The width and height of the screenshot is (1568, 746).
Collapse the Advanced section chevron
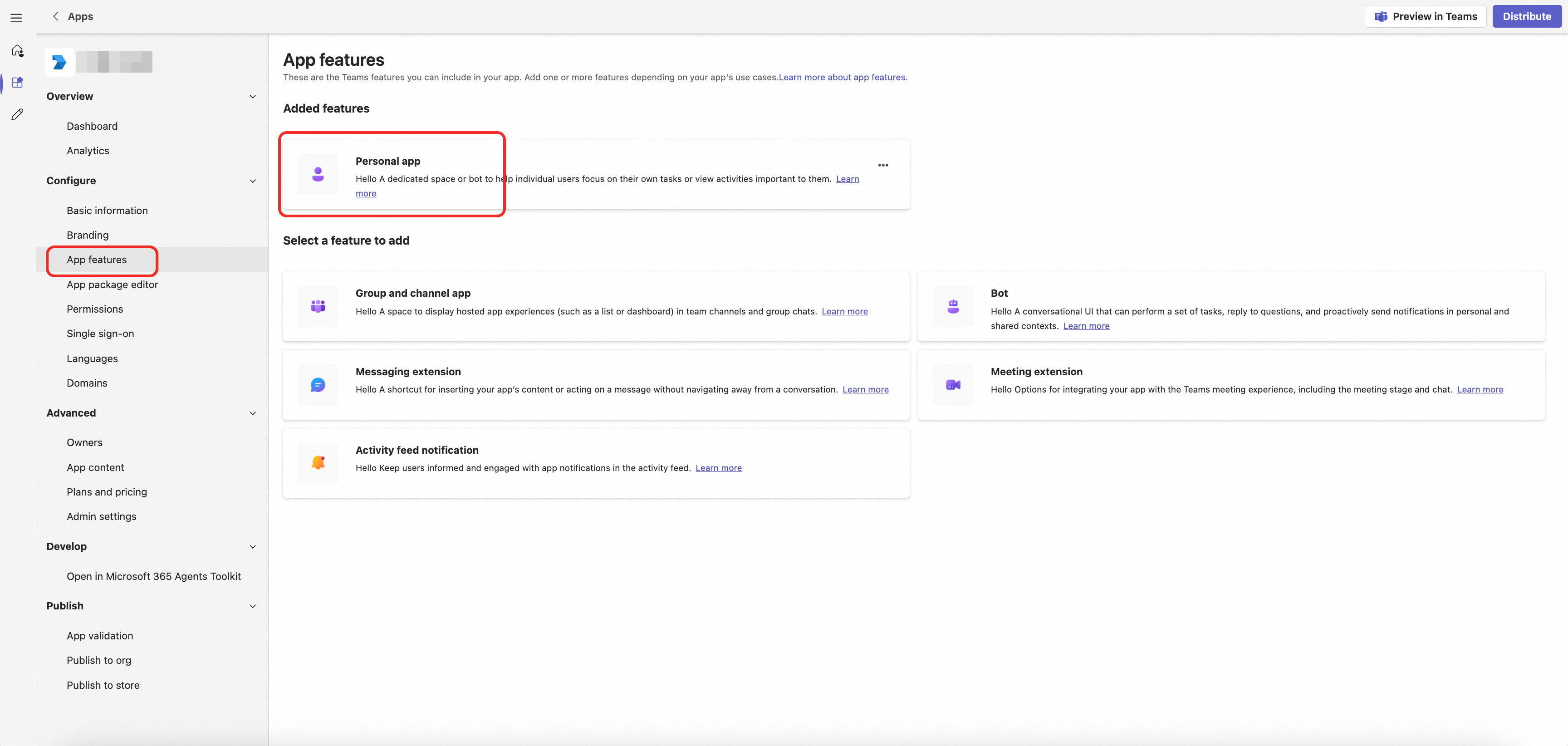(253, 413)
